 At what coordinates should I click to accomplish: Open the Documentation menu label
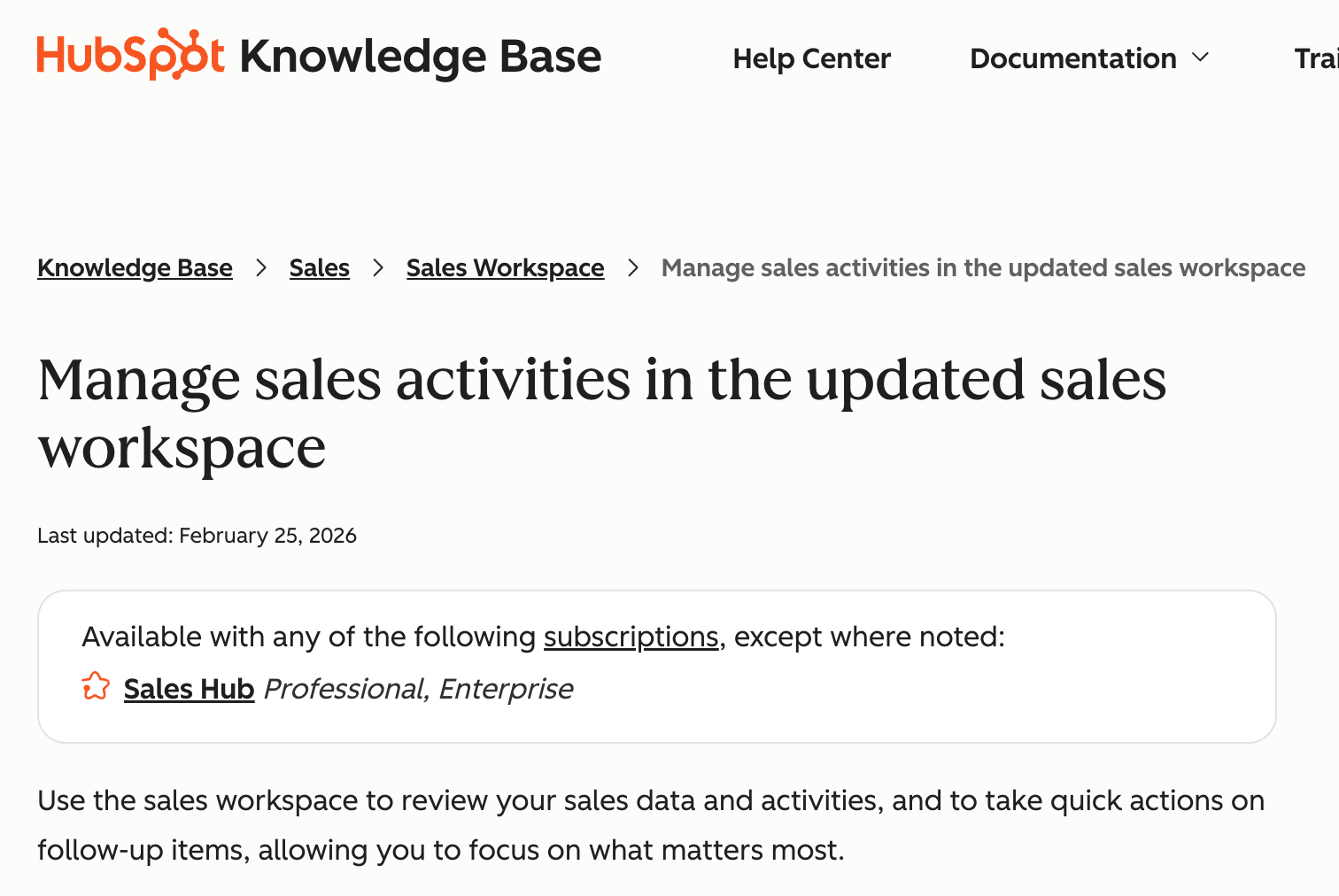pos(1072,58)
